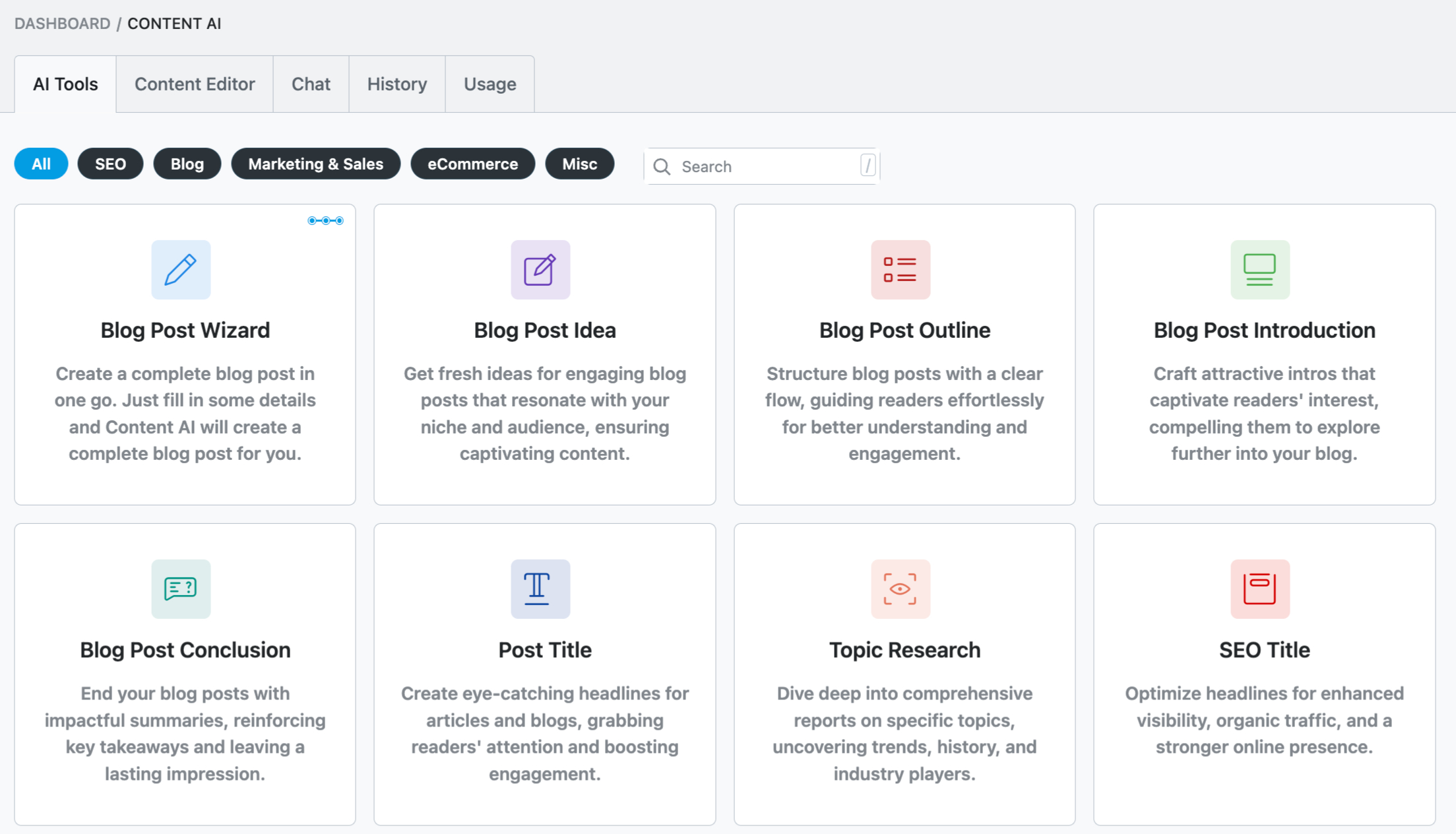Click the 'Create a complete blog post' description
This screenshot has width=1456, height=834.
tap(185, 414)
